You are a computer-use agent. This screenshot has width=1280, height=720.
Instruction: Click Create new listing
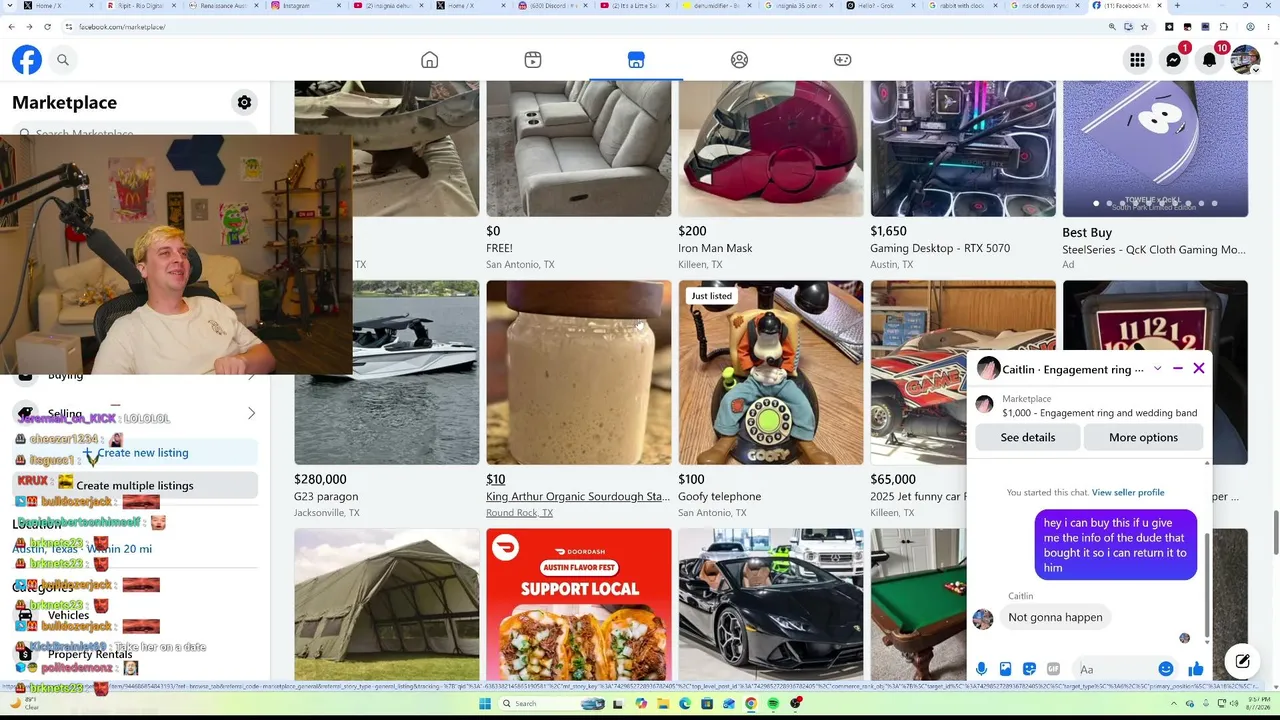click(x=135, y=453)
